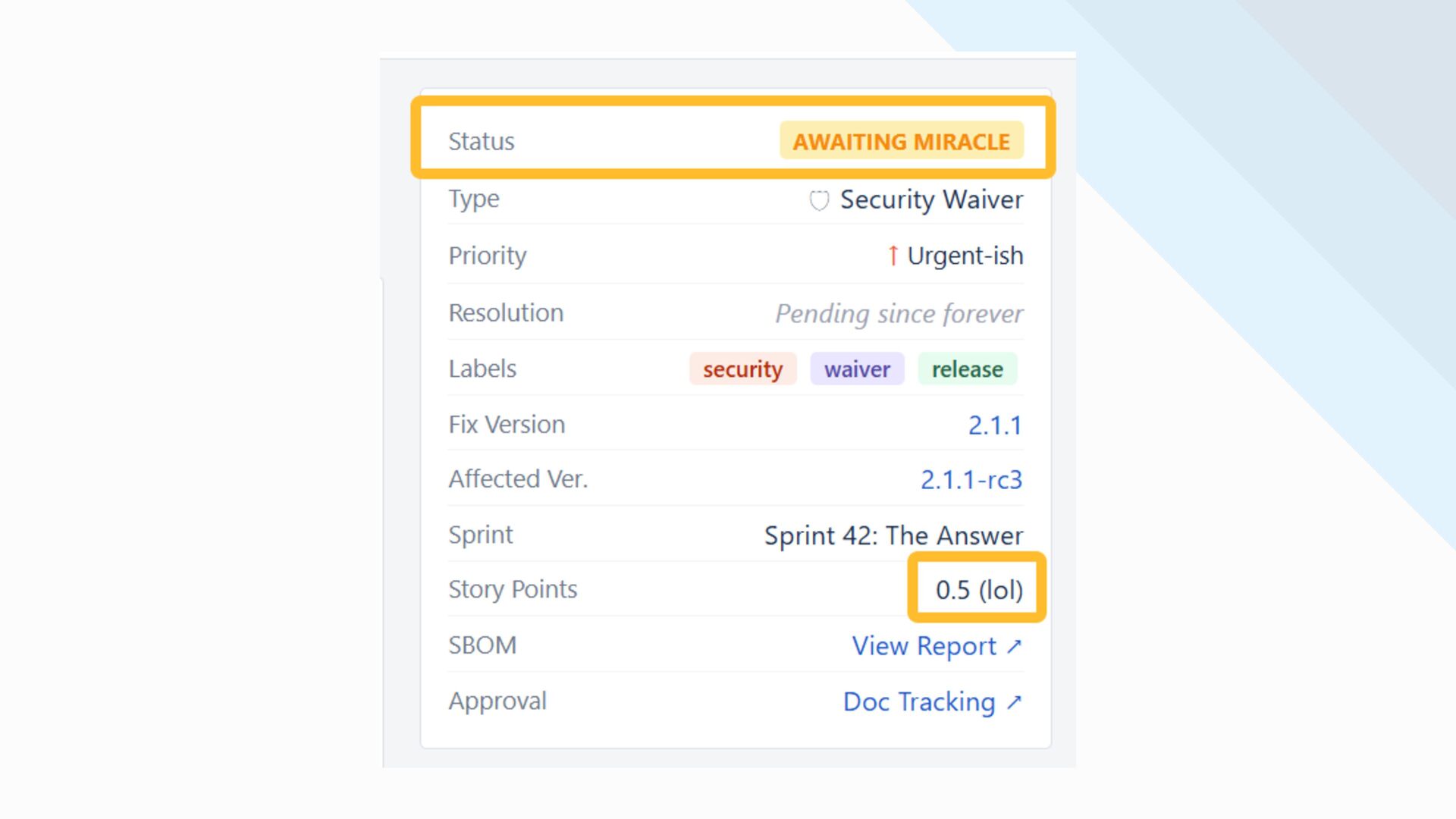Select the waiver label tag
The width and height of the screenshot is (1456, 819).
857,369
